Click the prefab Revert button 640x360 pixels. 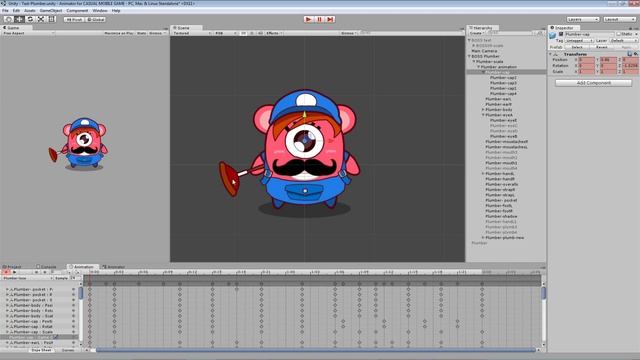[602, 47]
